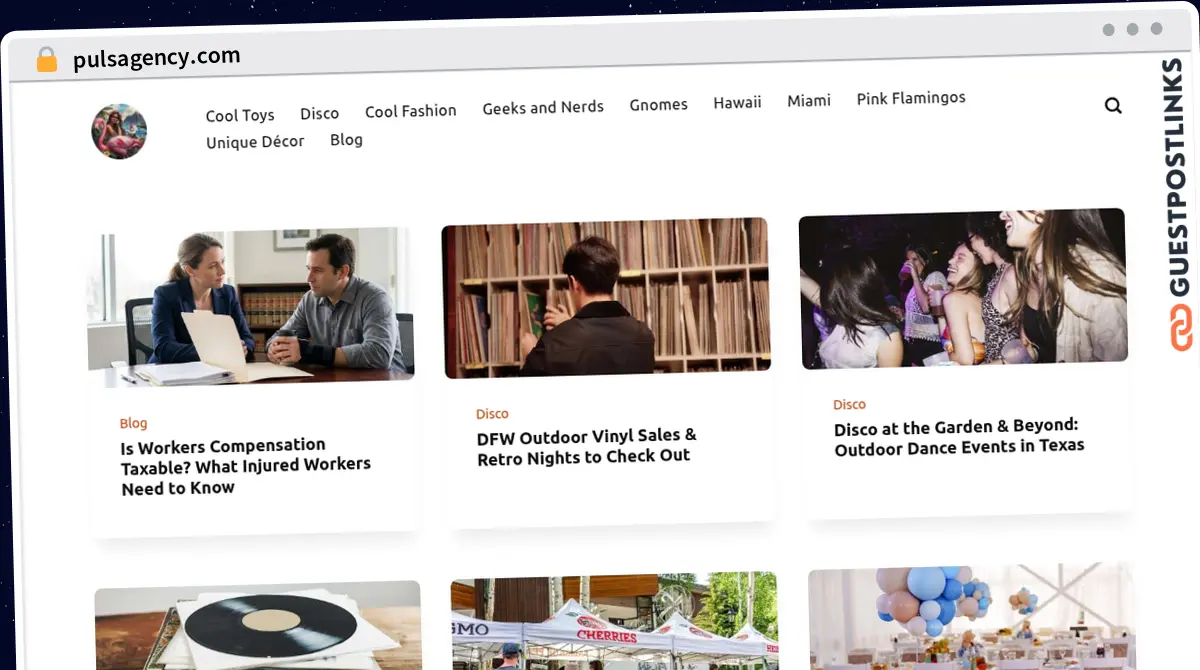Visit the Hawaii section
The height and width of the screenshot is (670, 1200).
pyautogui.click(x=738, y=102)
